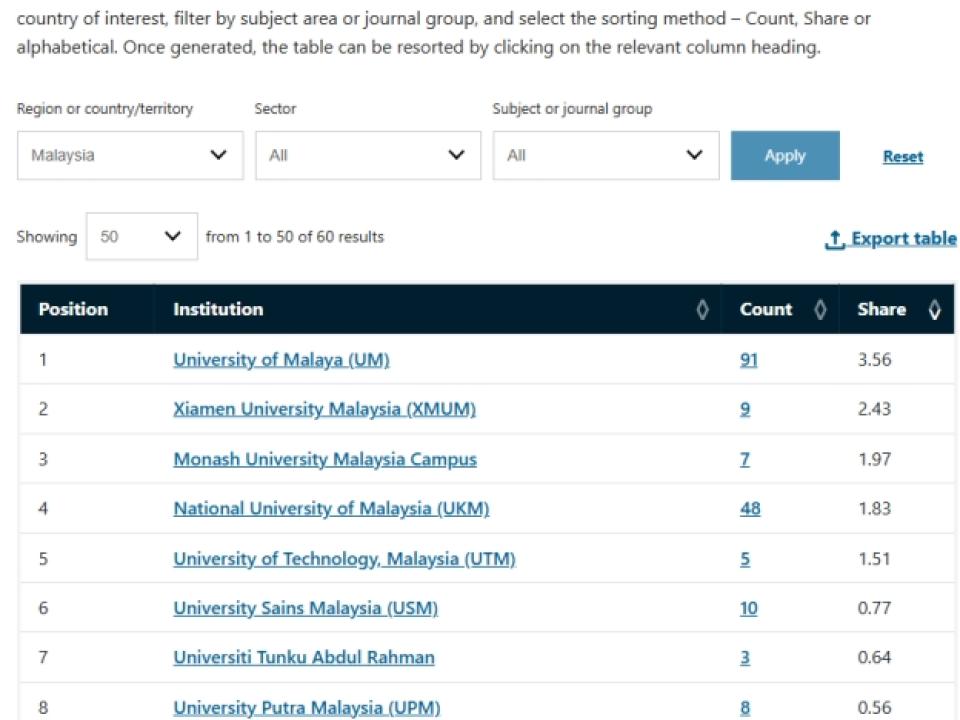The width and height of the screenshot is (960, 720).
Task: Click the 'from 1 to 50 of 60 results' text
Action: click(x=294, y=237)
